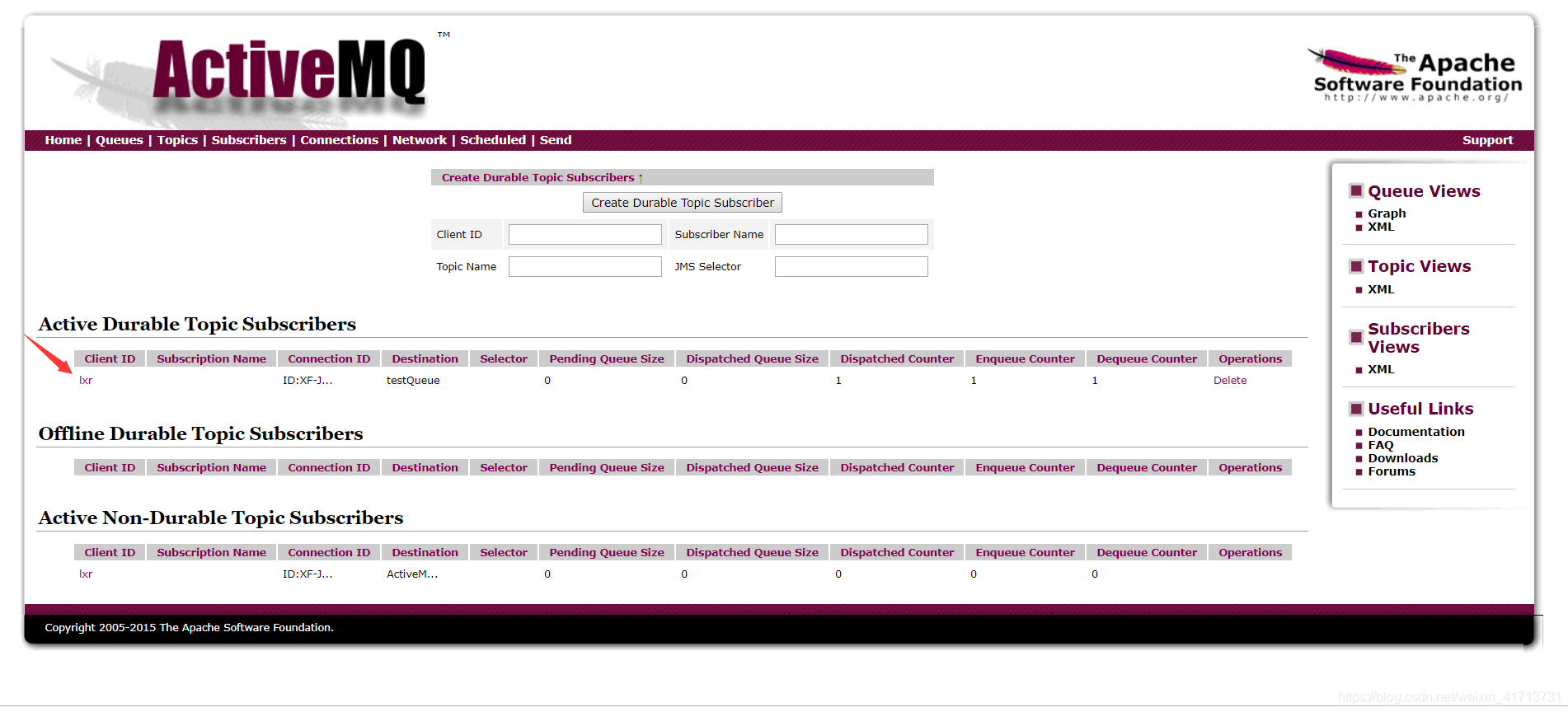
Task: Click Create Durable Topic Subscriber button
Action: [x=683, y=203]
